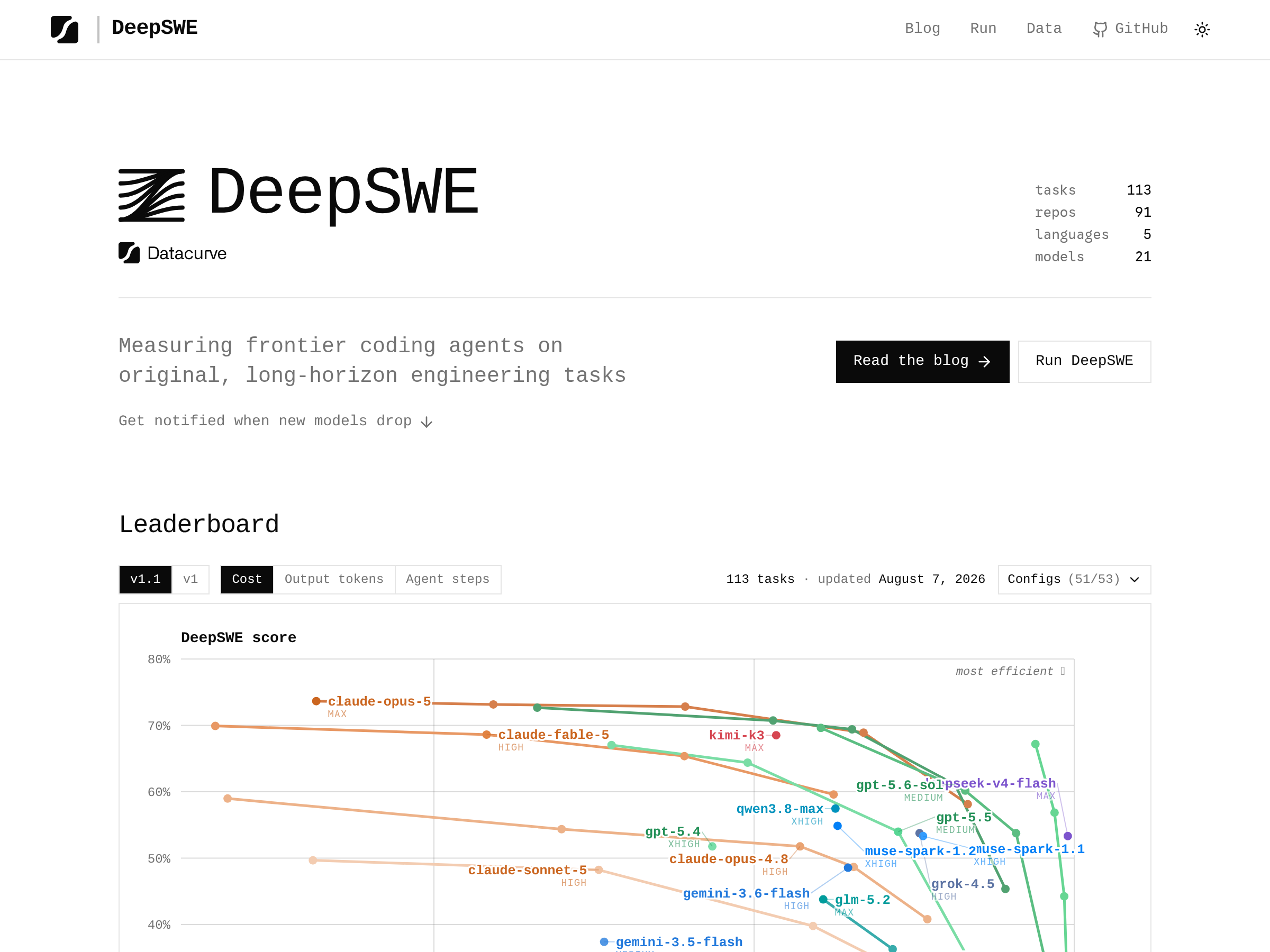Click the gemini-3.5-flash chart label
The image size is (1270, 952).
[678, 942]
